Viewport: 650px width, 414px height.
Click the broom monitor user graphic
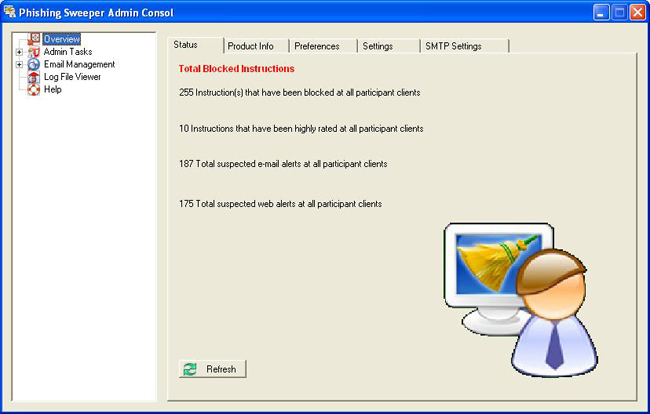click(521, 299)
